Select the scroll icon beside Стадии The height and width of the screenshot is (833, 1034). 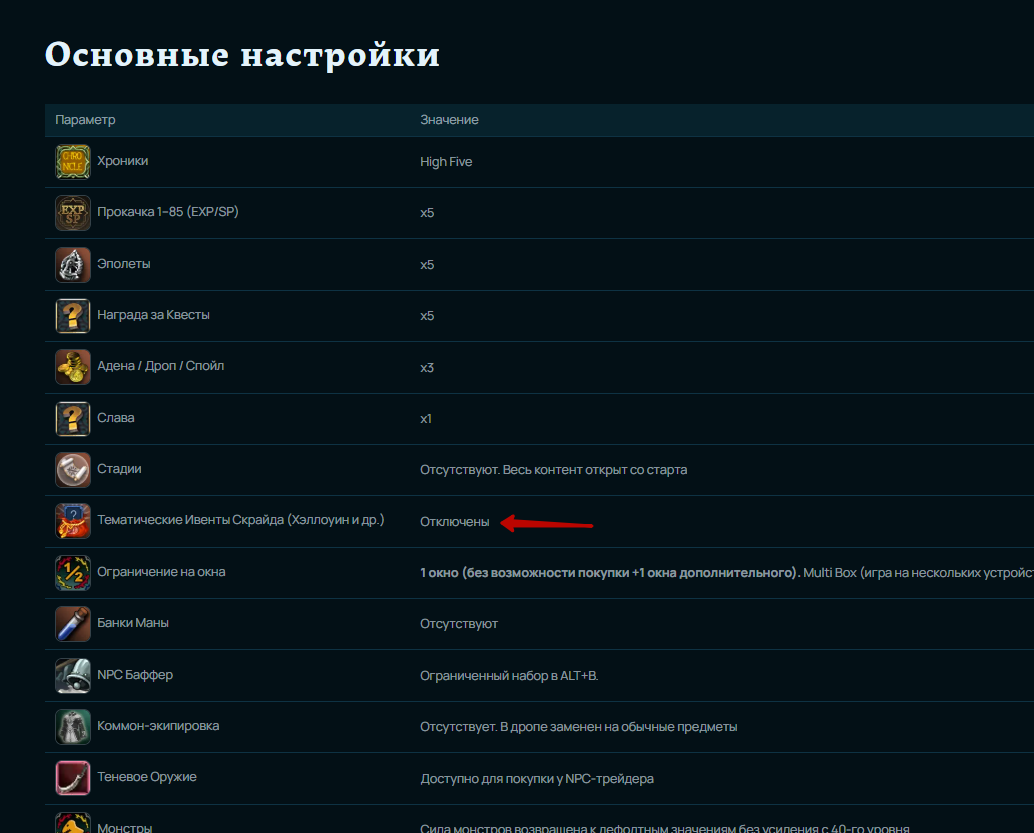point(73,470)
